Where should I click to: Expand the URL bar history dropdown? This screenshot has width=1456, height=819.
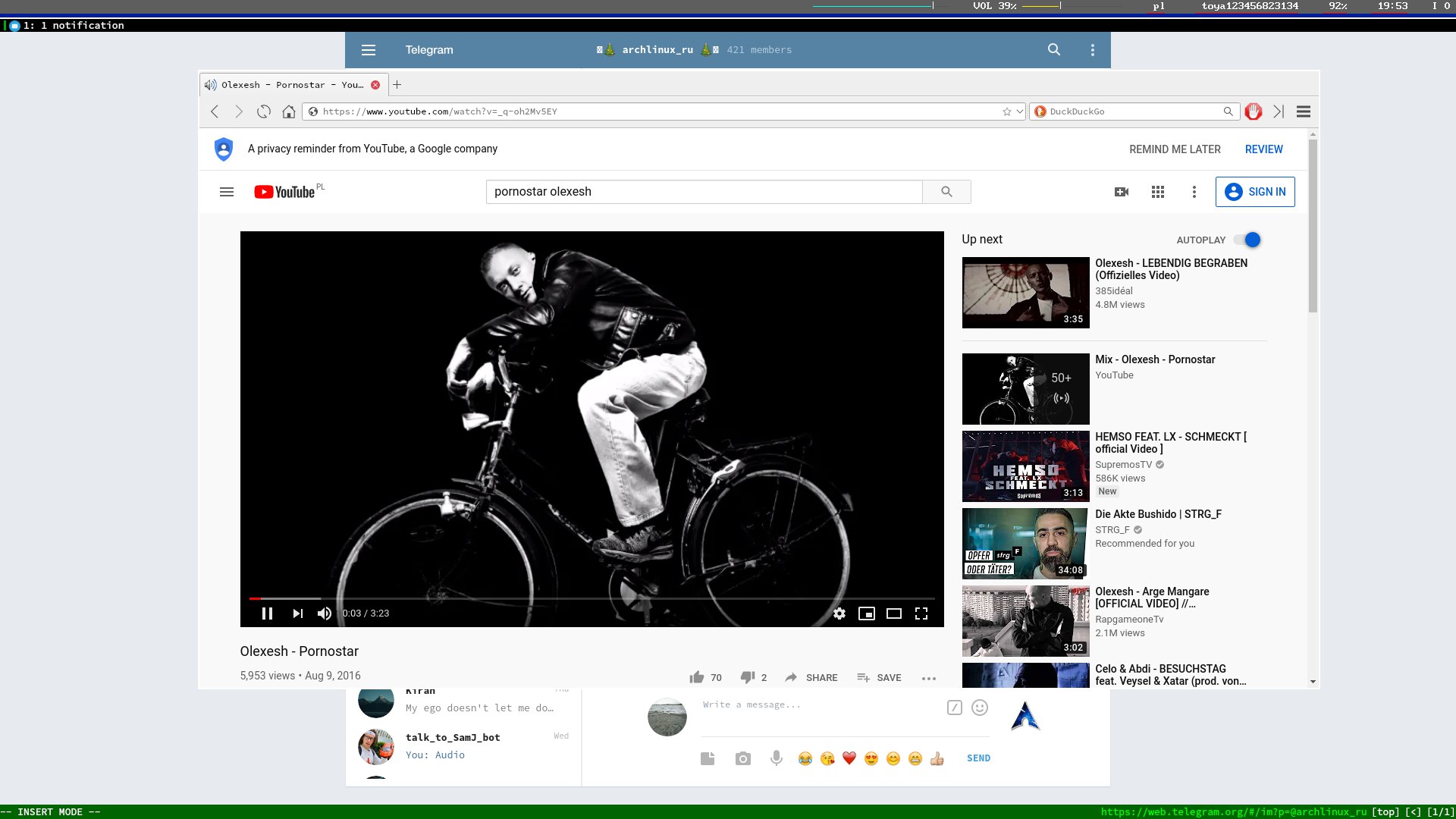click(x=1020, y=111)
